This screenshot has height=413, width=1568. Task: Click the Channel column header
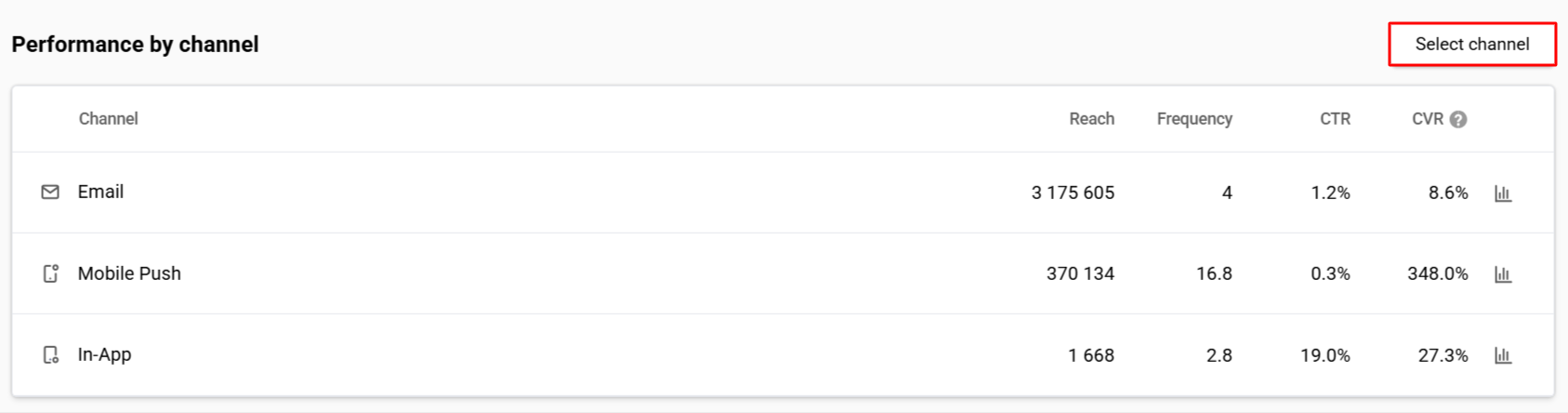pos(108,118)
